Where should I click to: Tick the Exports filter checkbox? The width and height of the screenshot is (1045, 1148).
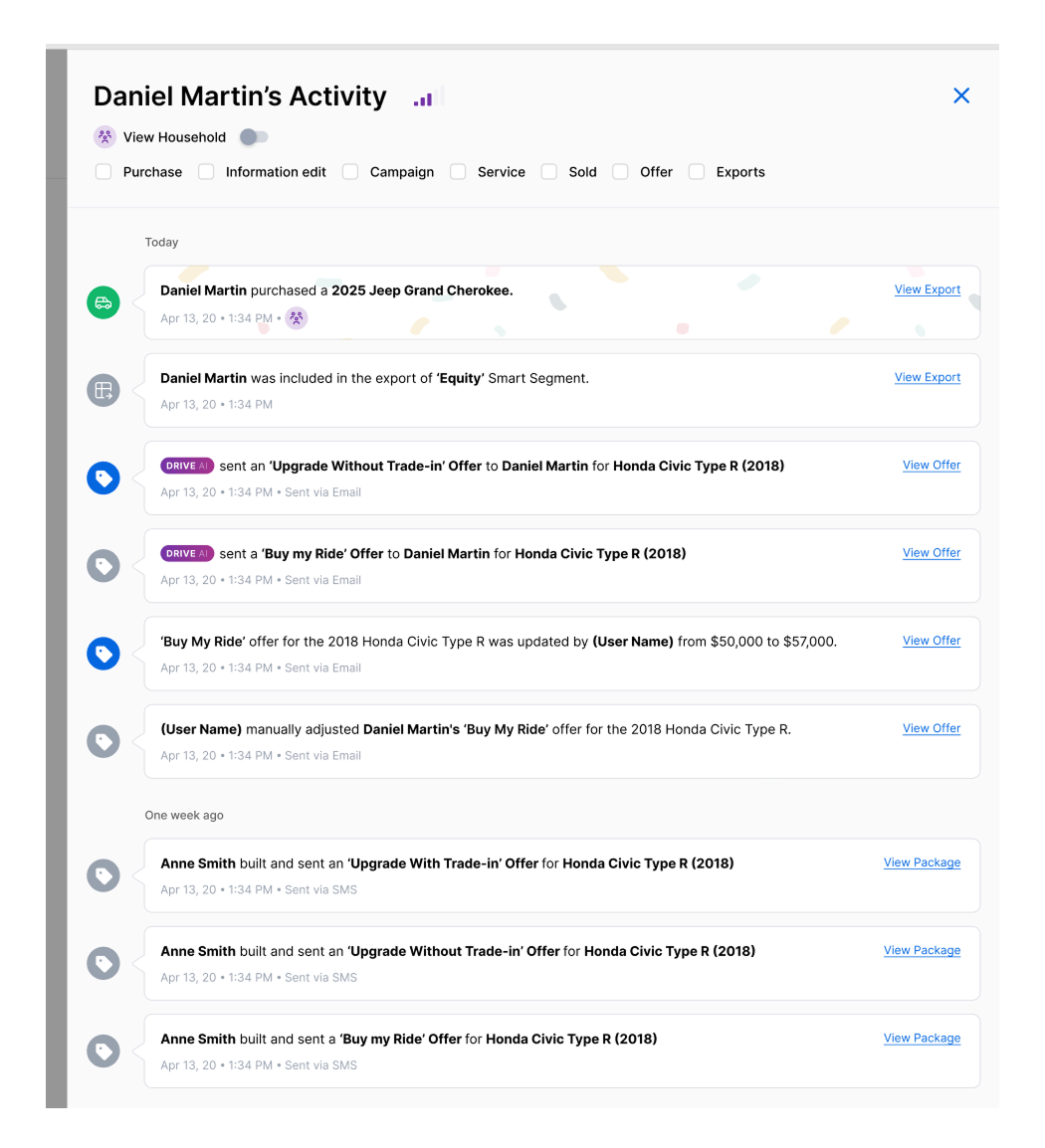(697, 172)
